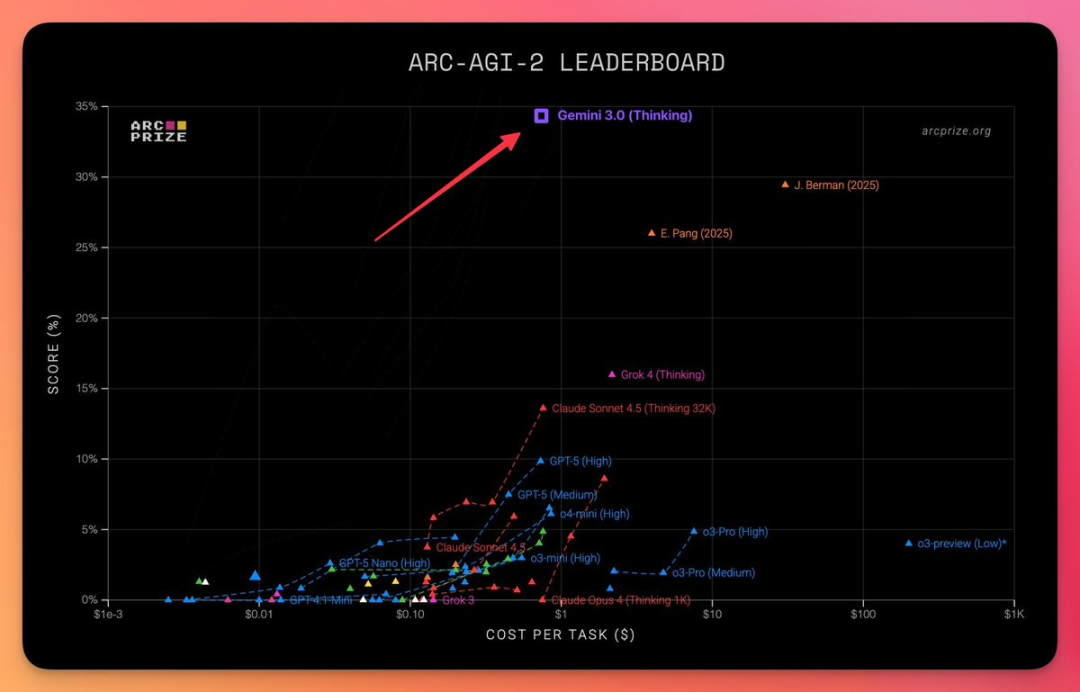
Task: Select the Grok 4 (Thinking) magenta triangle
Action: point(612,374)
